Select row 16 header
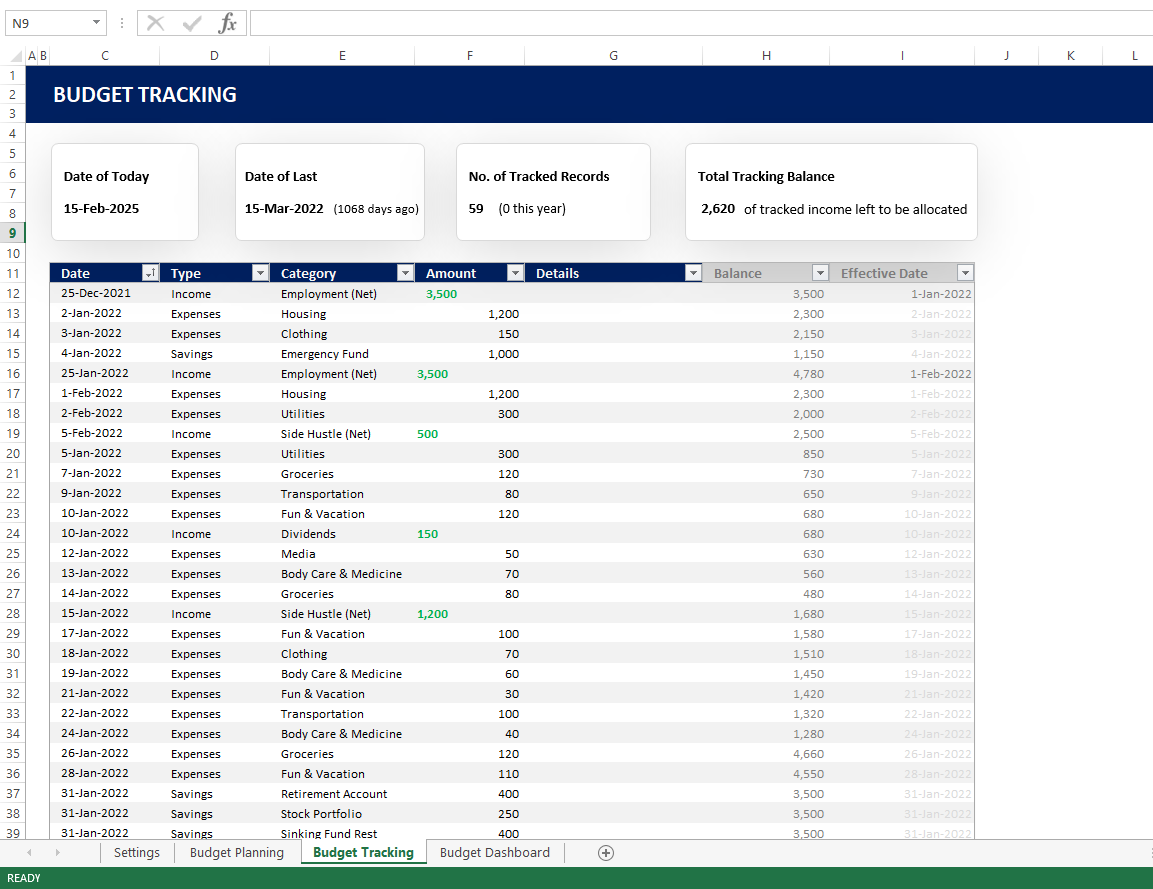The width and height of the screenshot is (1153, 889). pos(13,373)
